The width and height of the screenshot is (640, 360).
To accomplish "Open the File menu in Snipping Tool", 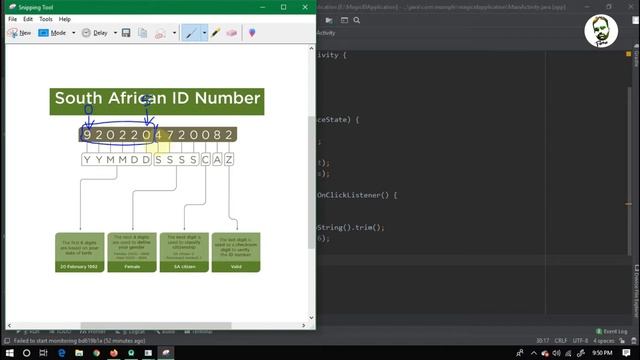I will 13,19.
